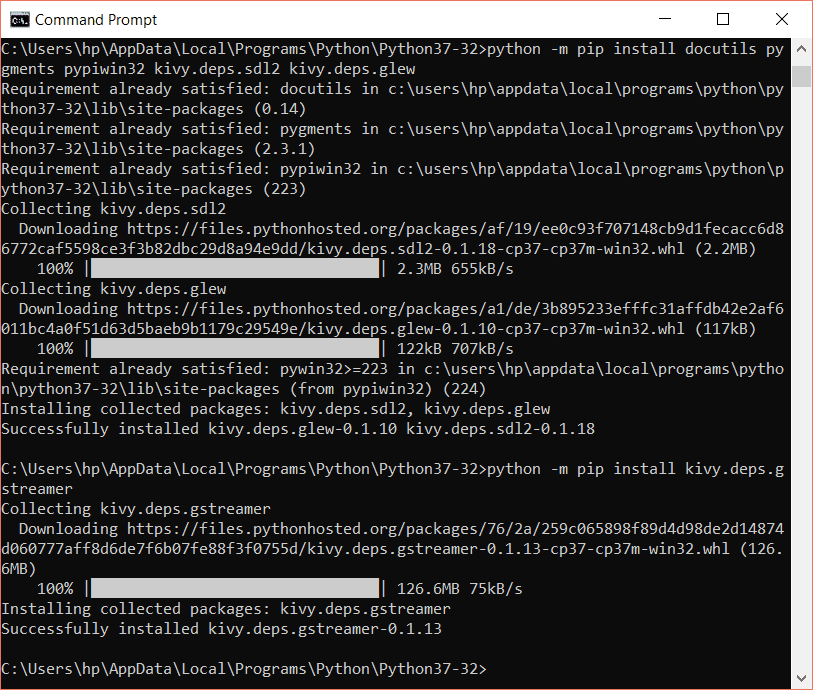Click 'Requirement already satisfied: pygments' line
This screenshot has width=813, height=690.
click(x=393, y=139)
